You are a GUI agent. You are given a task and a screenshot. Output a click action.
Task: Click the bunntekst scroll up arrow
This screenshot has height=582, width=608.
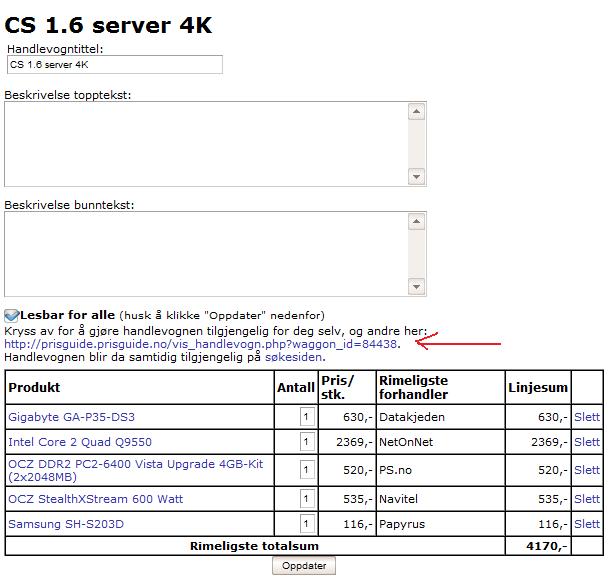coord(417,221)
